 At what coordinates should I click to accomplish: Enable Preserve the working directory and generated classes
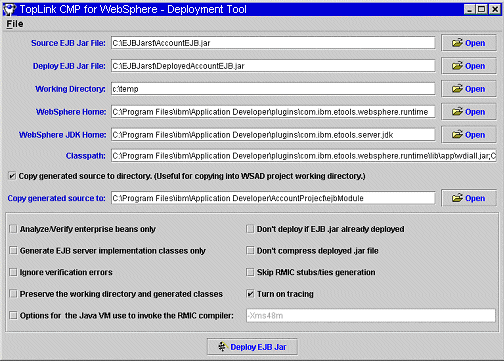tap(13, 294)
